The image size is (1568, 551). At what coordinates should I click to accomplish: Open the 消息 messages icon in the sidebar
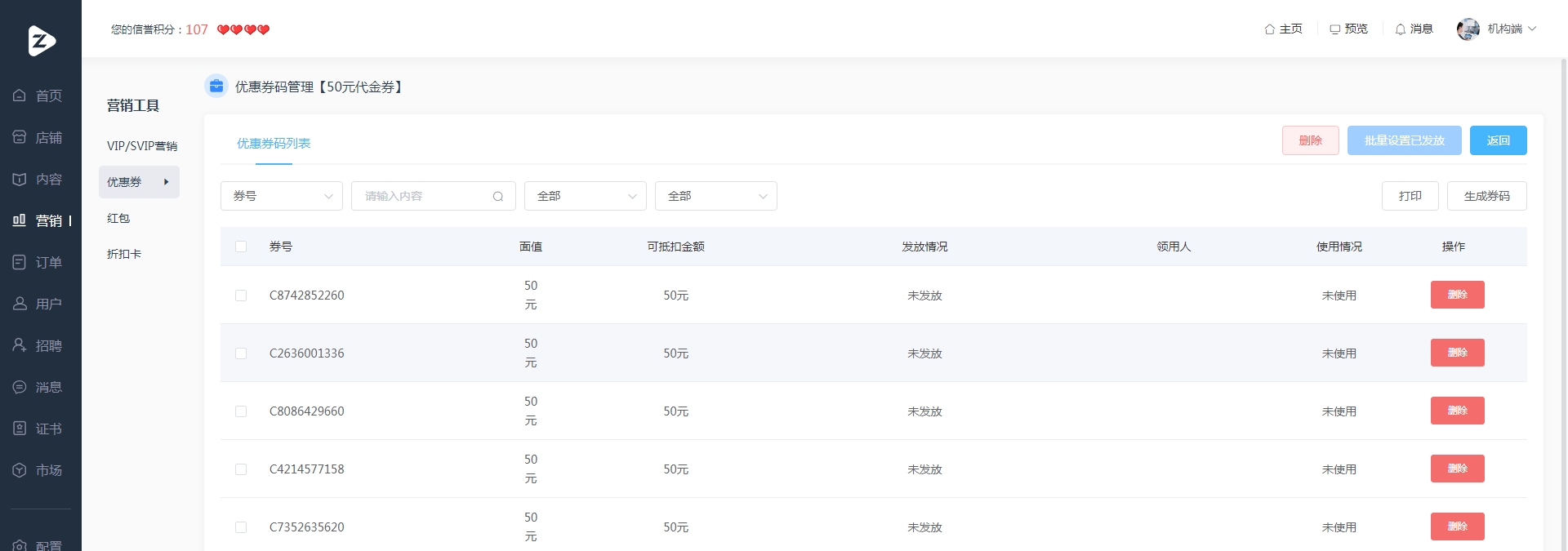pos(20,387)
